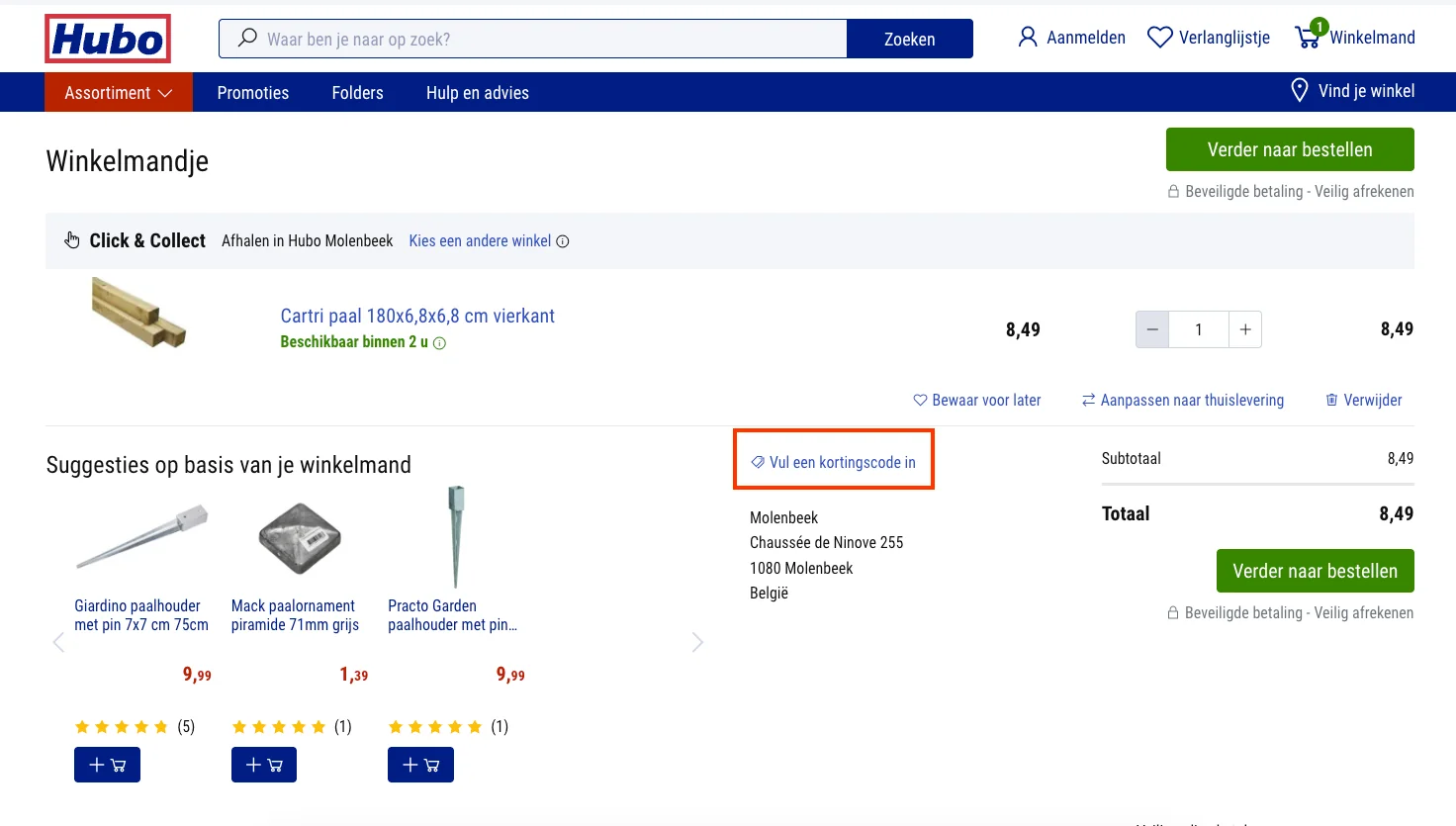Image resolution: width=1456 pixels, height=826 pixels.
Task: Click star rating of Giardino paalhouder
Action: pyautogui.click(x=122, y=727)
